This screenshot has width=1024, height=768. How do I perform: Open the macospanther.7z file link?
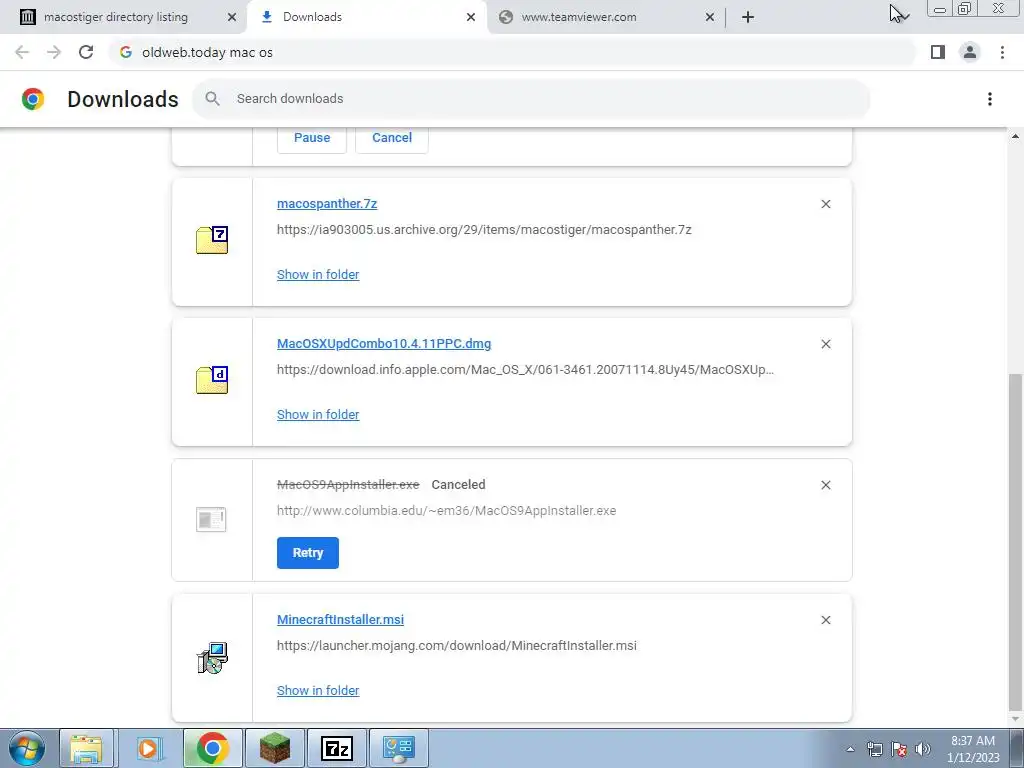[327, 204]
